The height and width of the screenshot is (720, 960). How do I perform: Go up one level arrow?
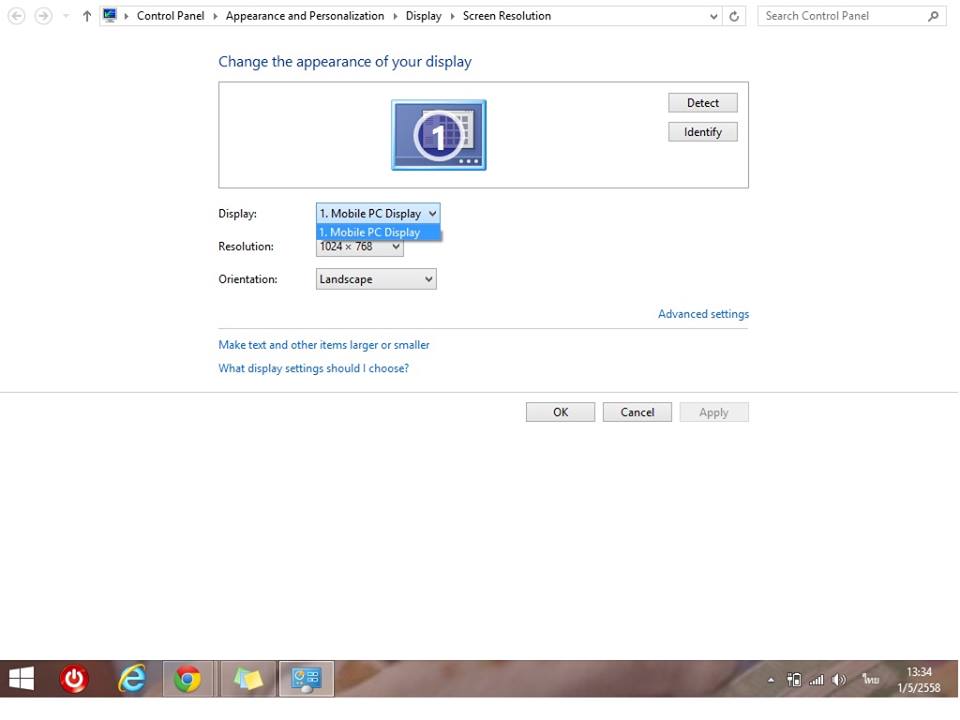[x=86, y=17]
